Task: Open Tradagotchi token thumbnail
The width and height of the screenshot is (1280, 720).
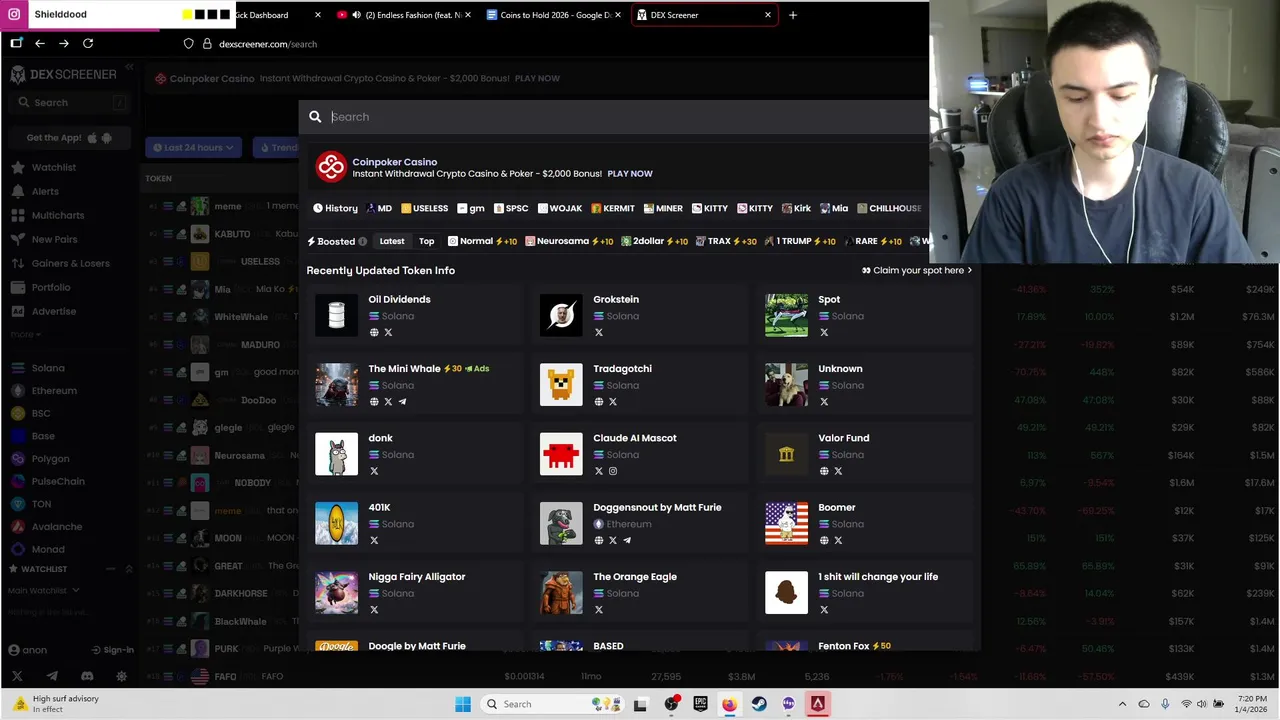Action: (x=561, y=385)
